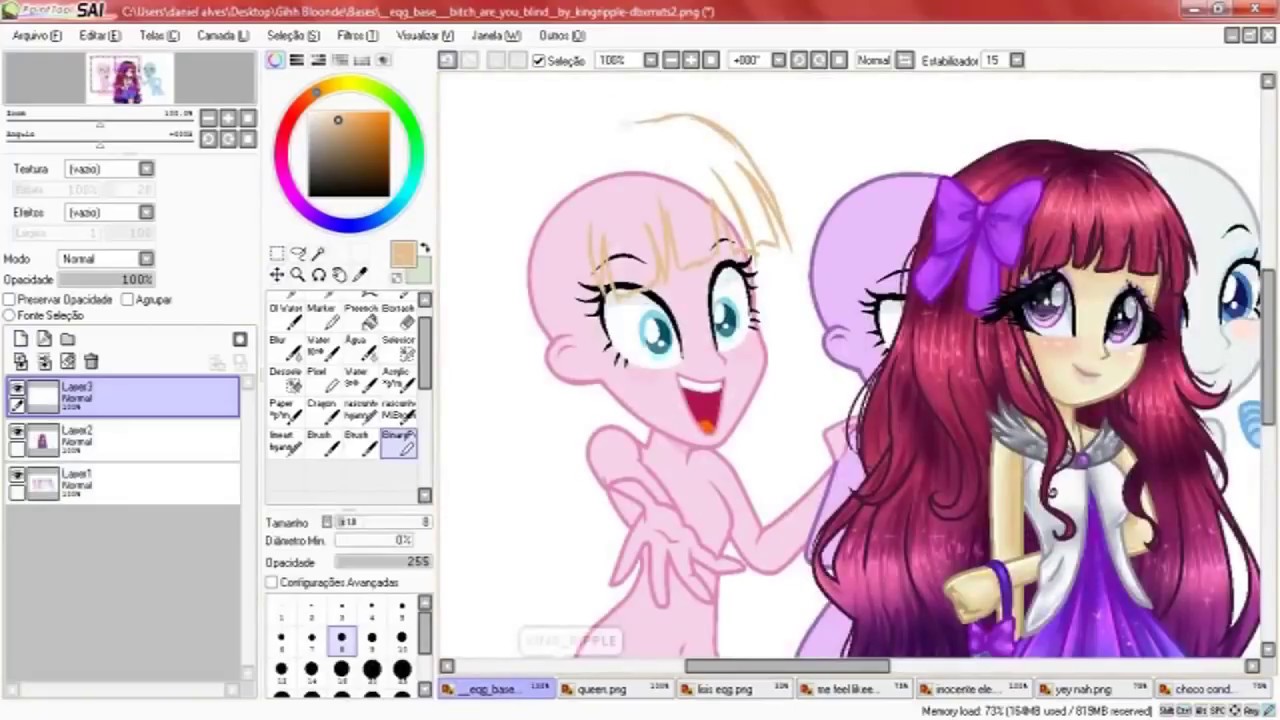This screenshot has height=720, width=1280.
Task: Click the canvas horizontal scrollbar
Action: click(x=787, y=666)
